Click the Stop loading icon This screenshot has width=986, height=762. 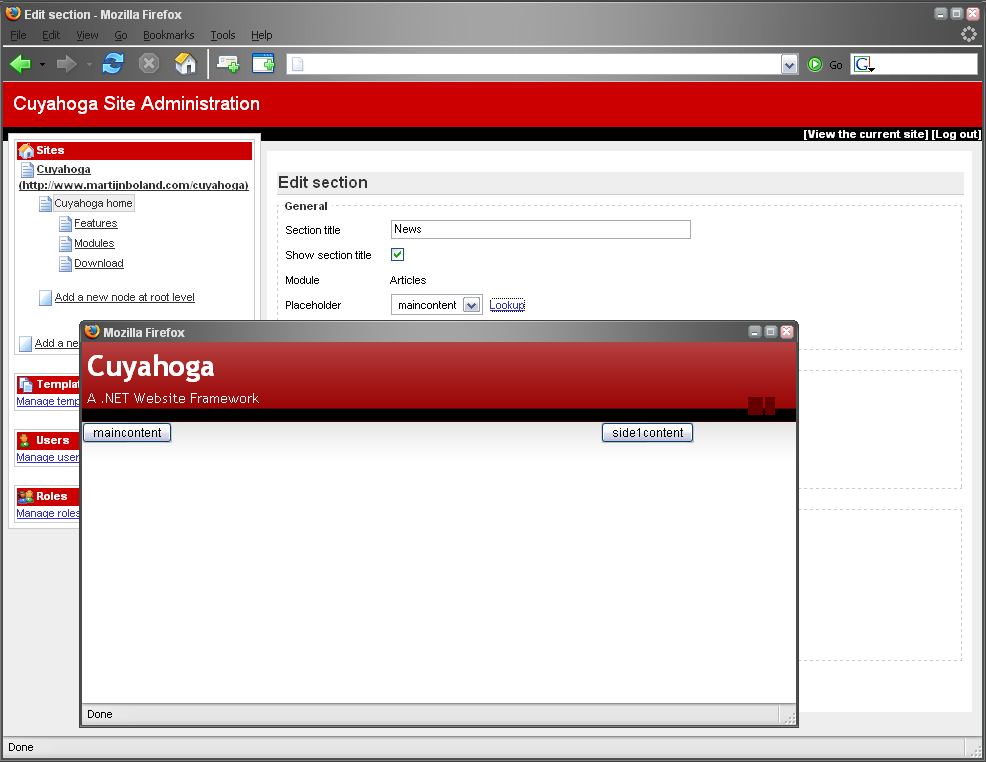point(149,64)
